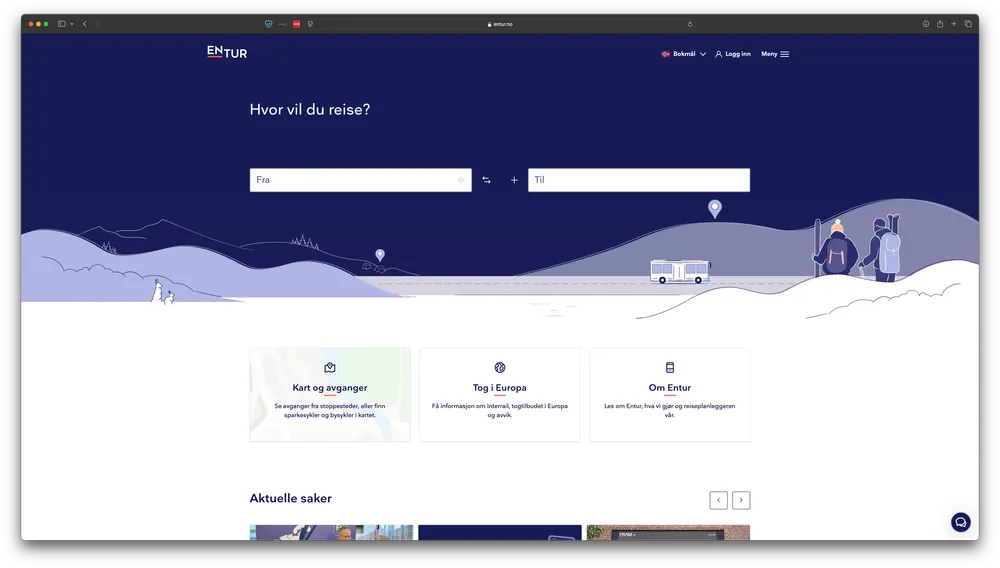Open the Tog i Europa card

pyautogui.click(x=499, y=394)
